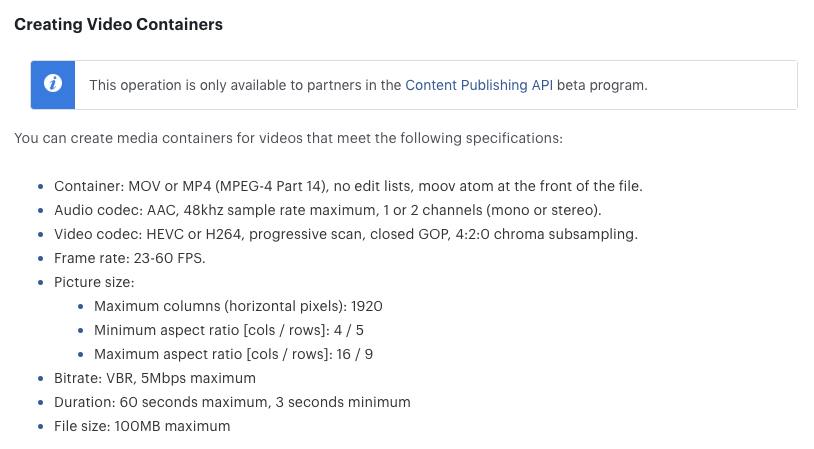Click the Video codec HEVC or H264 line
The image size is (814, 449).
pos(346,235)
